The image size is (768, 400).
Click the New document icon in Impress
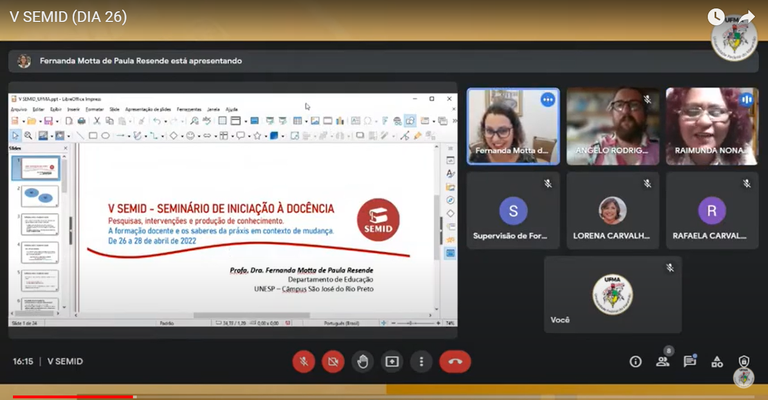(x=15, y=121)
